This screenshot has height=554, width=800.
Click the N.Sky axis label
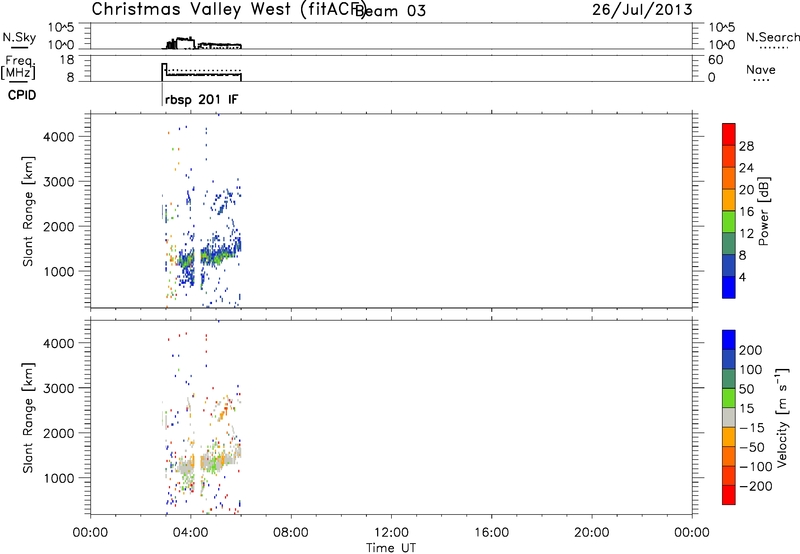tap(19, 37)
